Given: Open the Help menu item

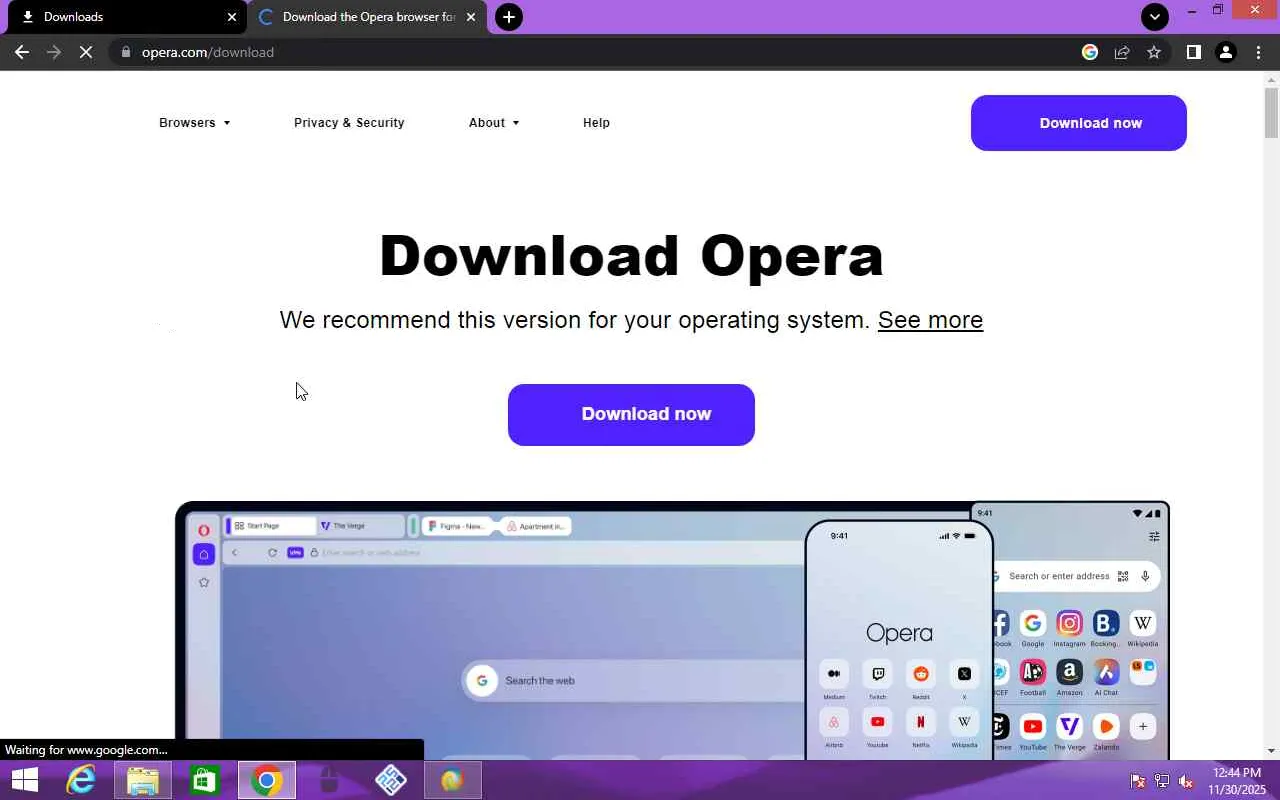Looking at the screenshot, I should [x=596, y=123].
